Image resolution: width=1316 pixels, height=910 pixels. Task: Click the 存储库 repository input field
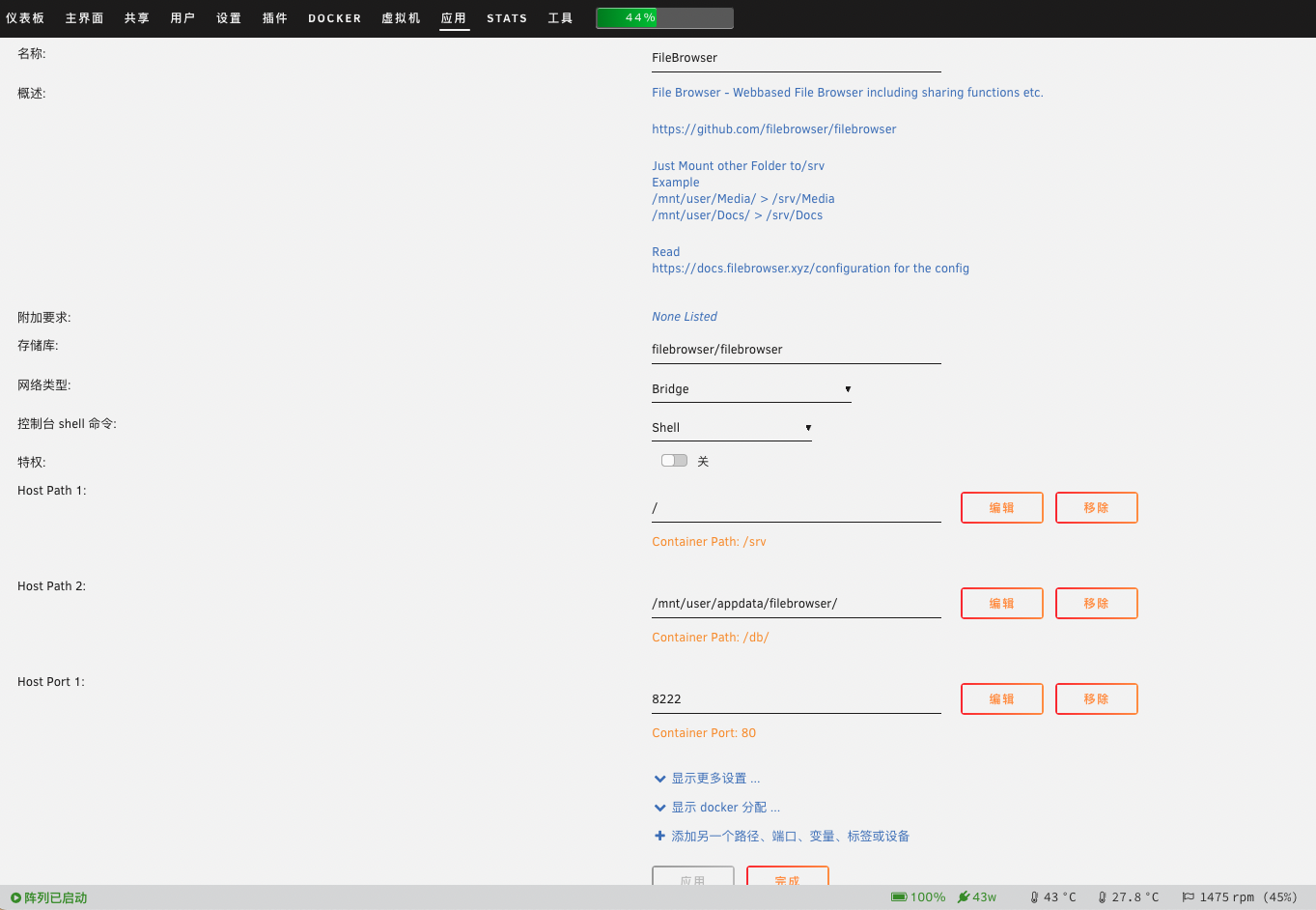(796, 349)
